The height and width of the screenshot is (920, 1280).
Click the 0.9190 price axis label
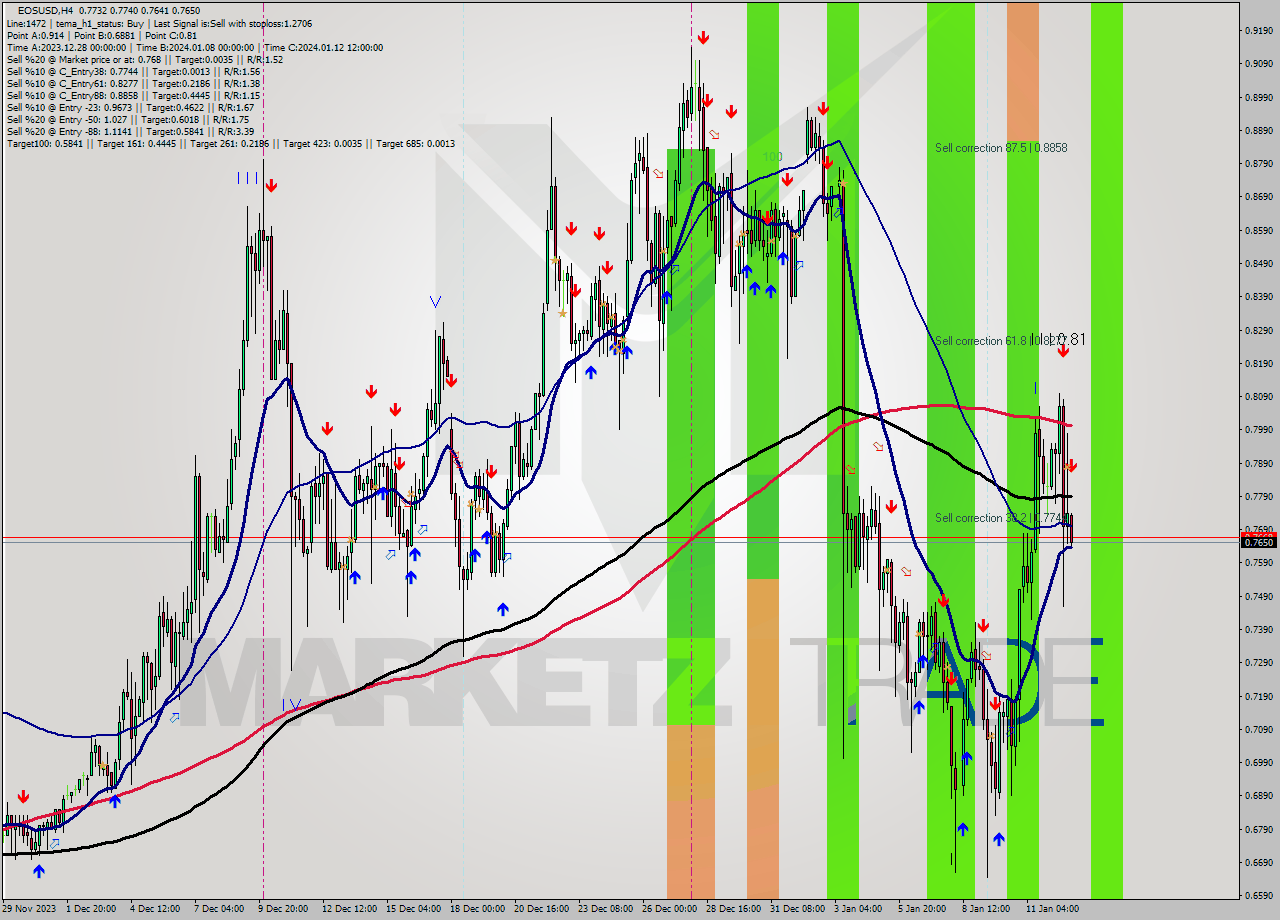click(x=1259, y=31)
